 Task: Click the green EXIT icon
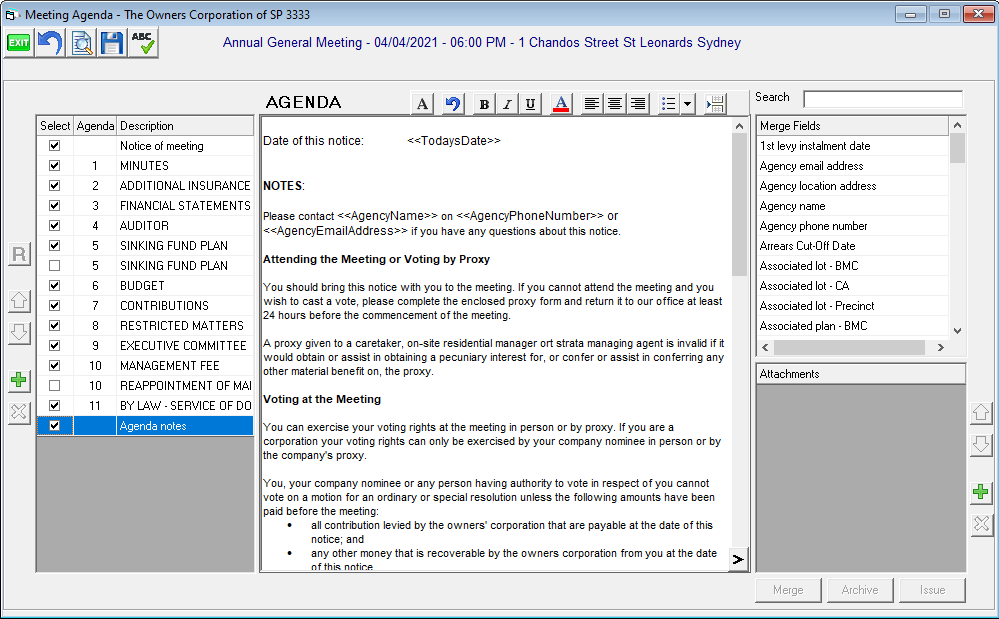click(18, 42)
